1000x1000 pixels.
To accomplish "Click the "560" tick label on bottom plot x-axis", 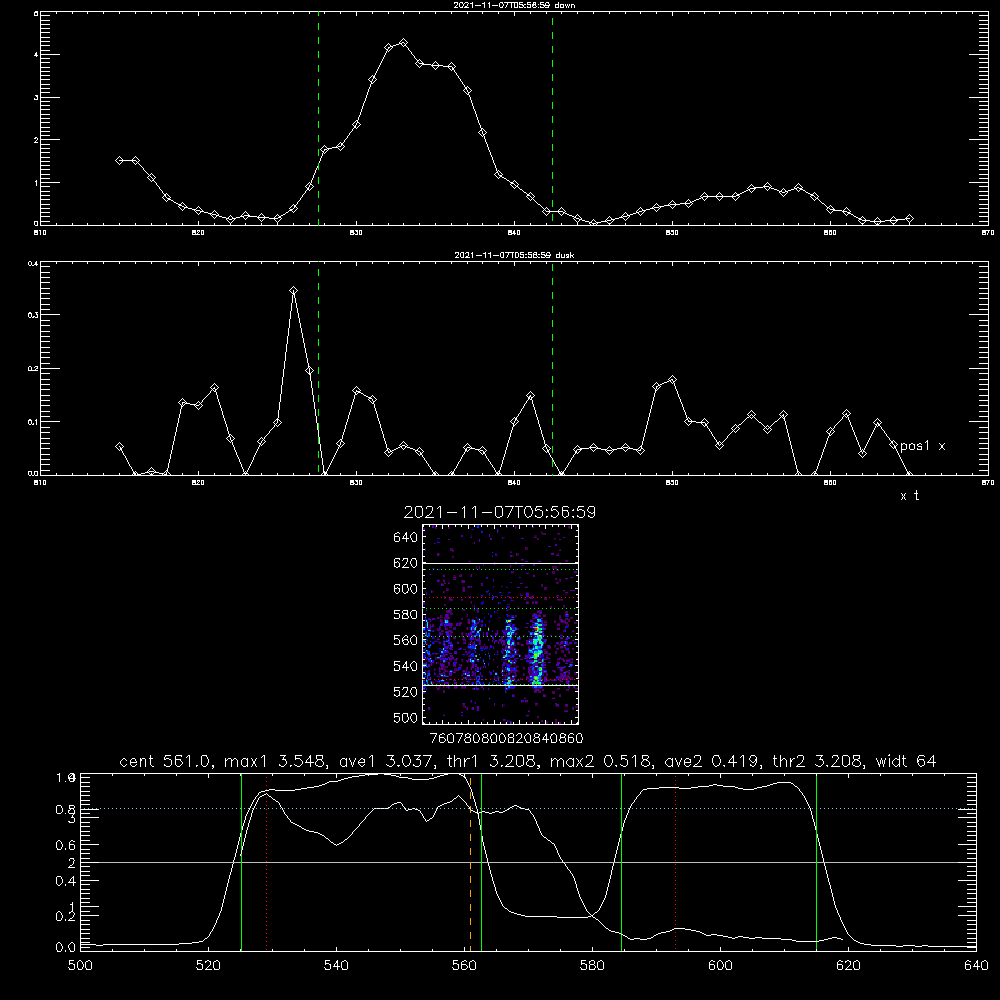I will click(464, 966).
